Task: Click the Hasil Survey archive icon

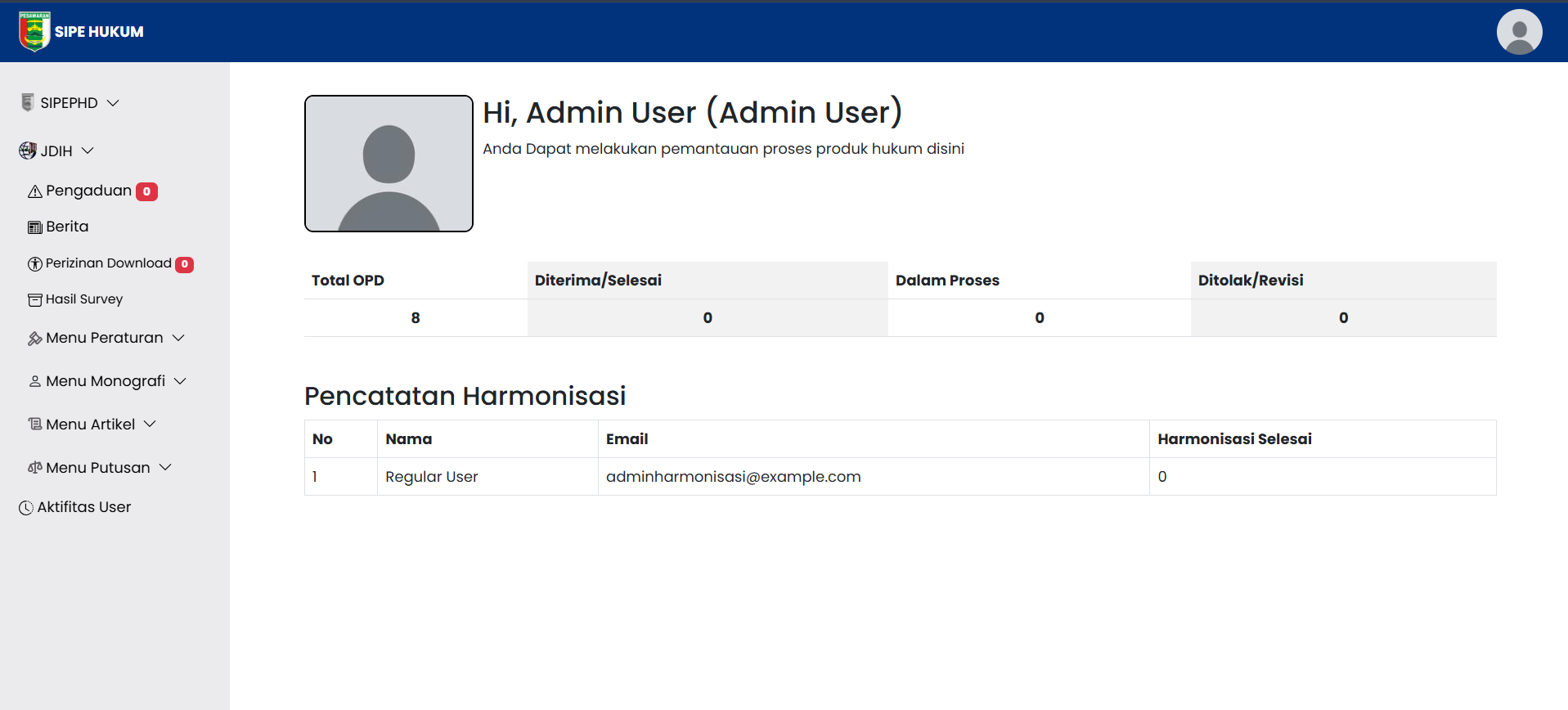Action: coord(35,300)
